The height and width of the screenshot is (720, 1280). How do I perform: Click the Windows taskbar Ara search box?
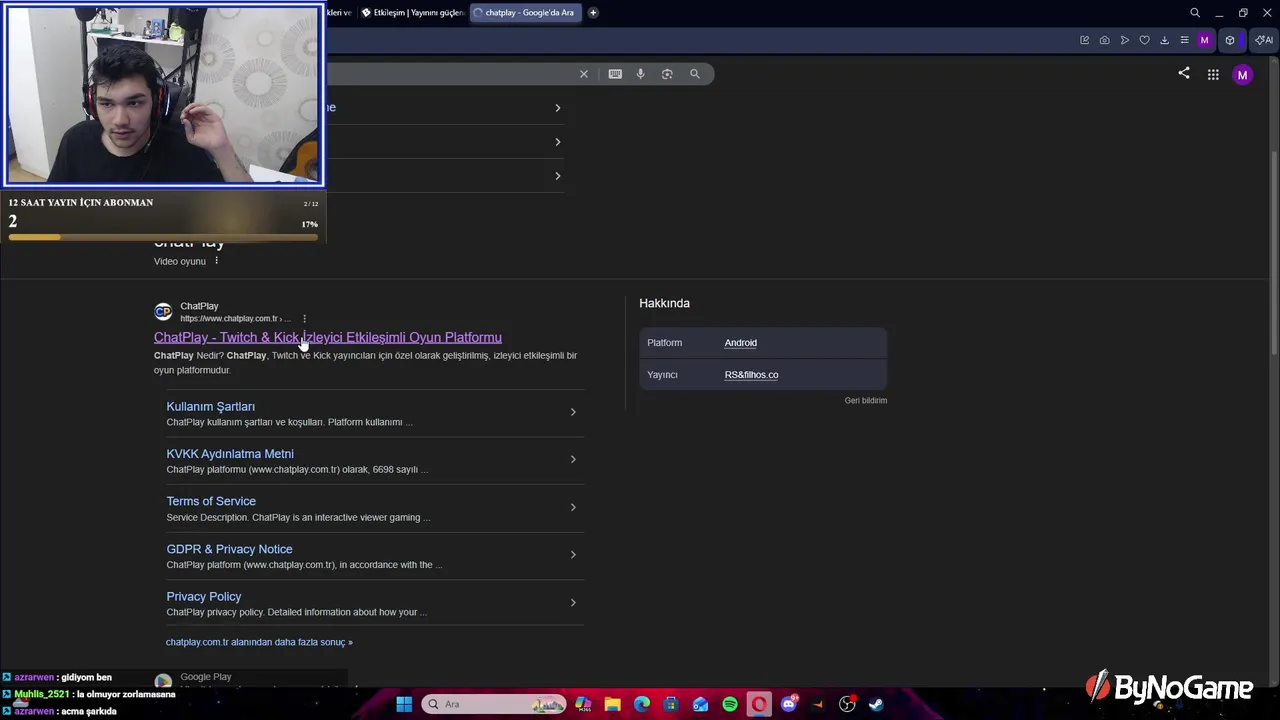tap(493, 704)
